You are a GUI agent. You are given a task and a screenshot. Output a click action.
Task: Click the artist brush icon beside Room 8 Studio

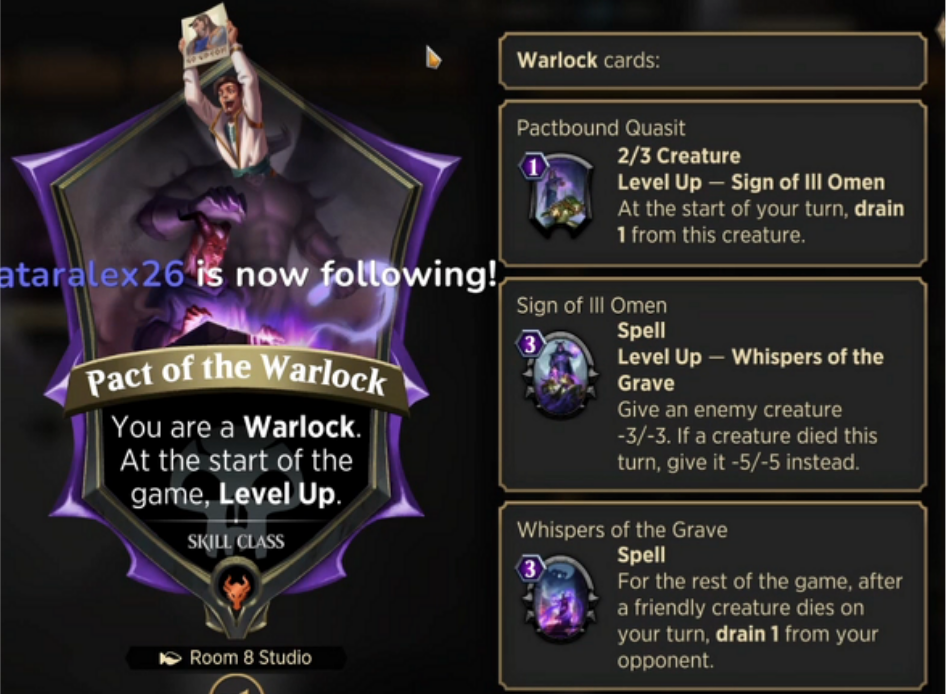(170, 658)
